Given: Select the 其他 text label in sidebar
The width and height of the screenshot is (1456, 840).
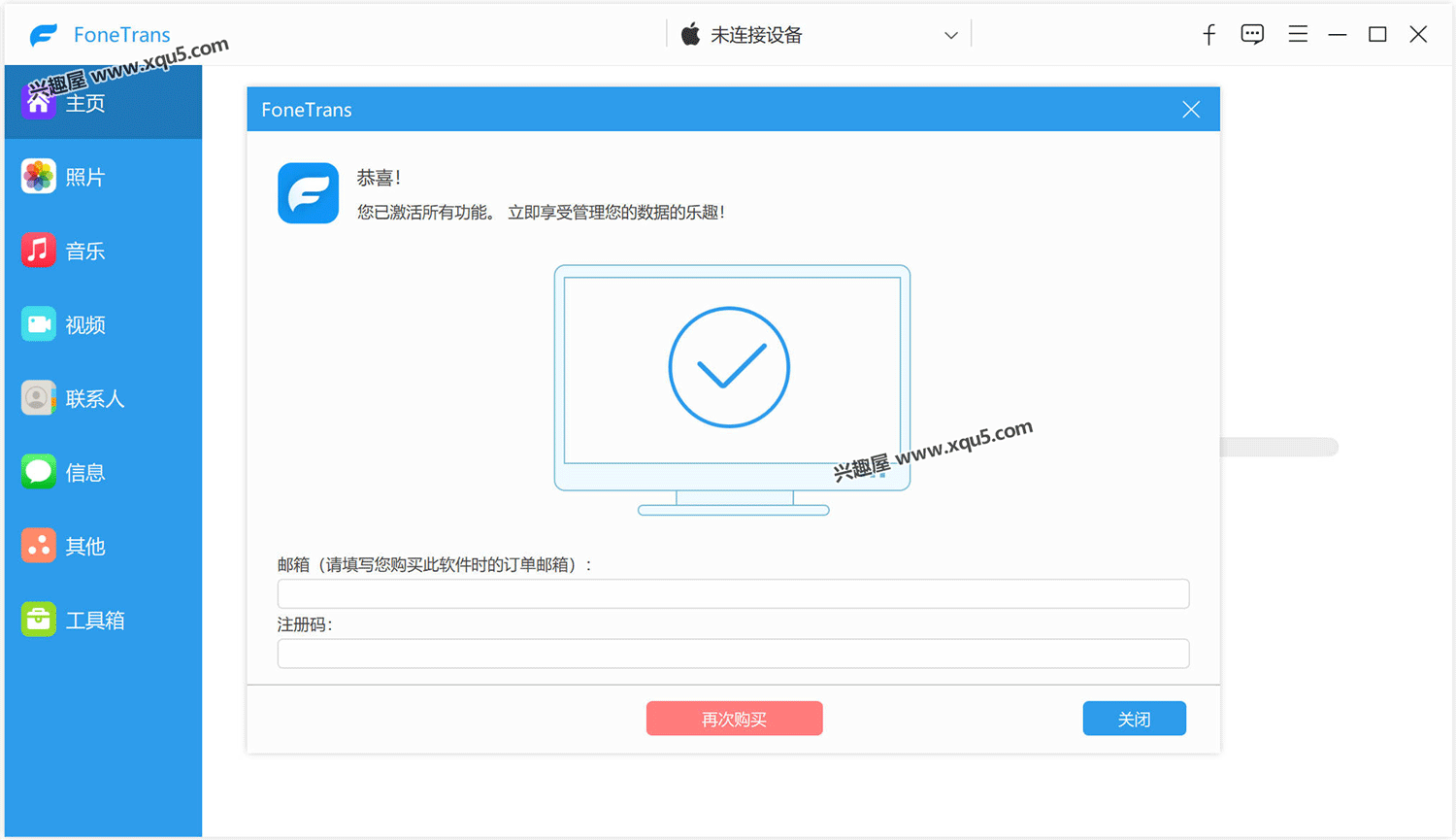Looking at the screenshot, I should coord(85,547).
